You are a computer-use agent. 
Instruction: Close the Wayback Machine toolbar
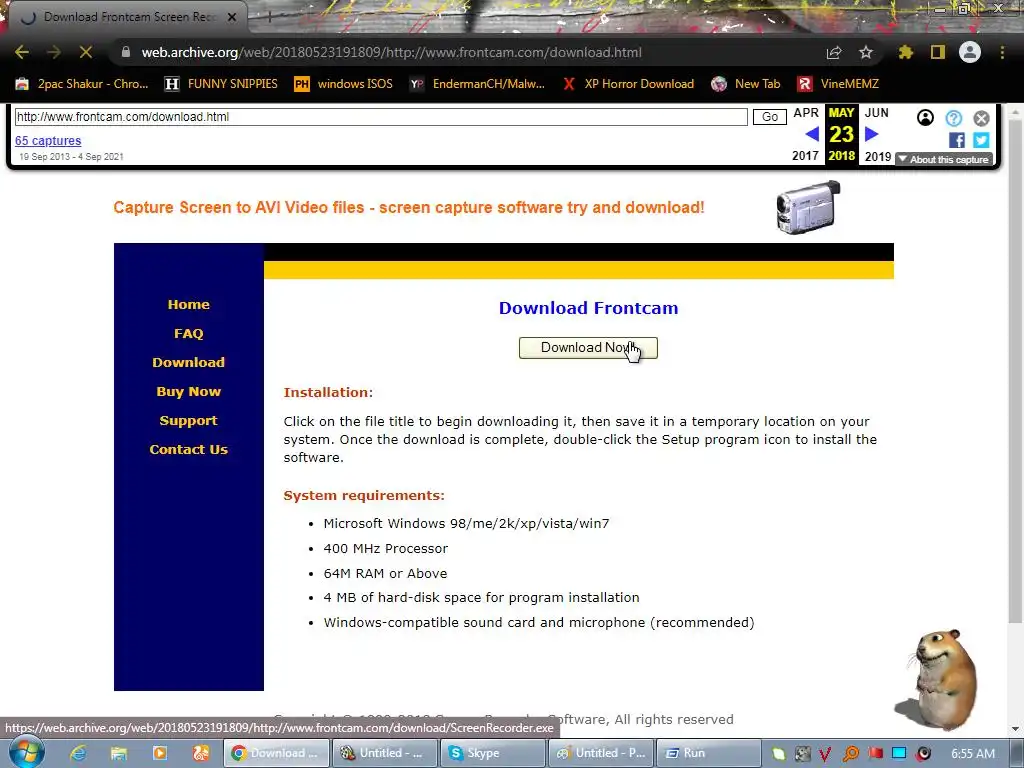[x=981, y=118]
